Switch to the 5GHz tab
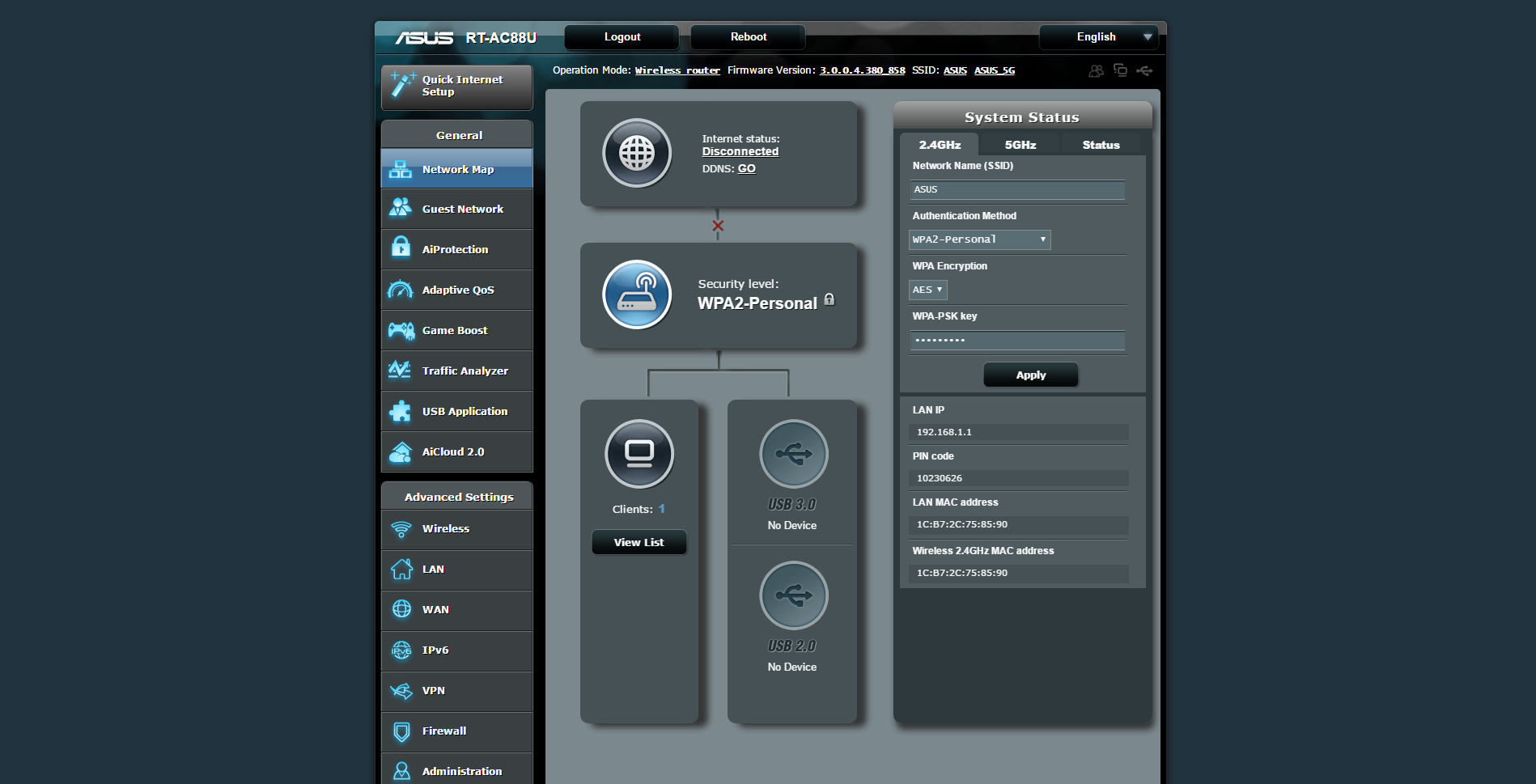This screenshot has width=1536, height=784. coord(1020,145)
